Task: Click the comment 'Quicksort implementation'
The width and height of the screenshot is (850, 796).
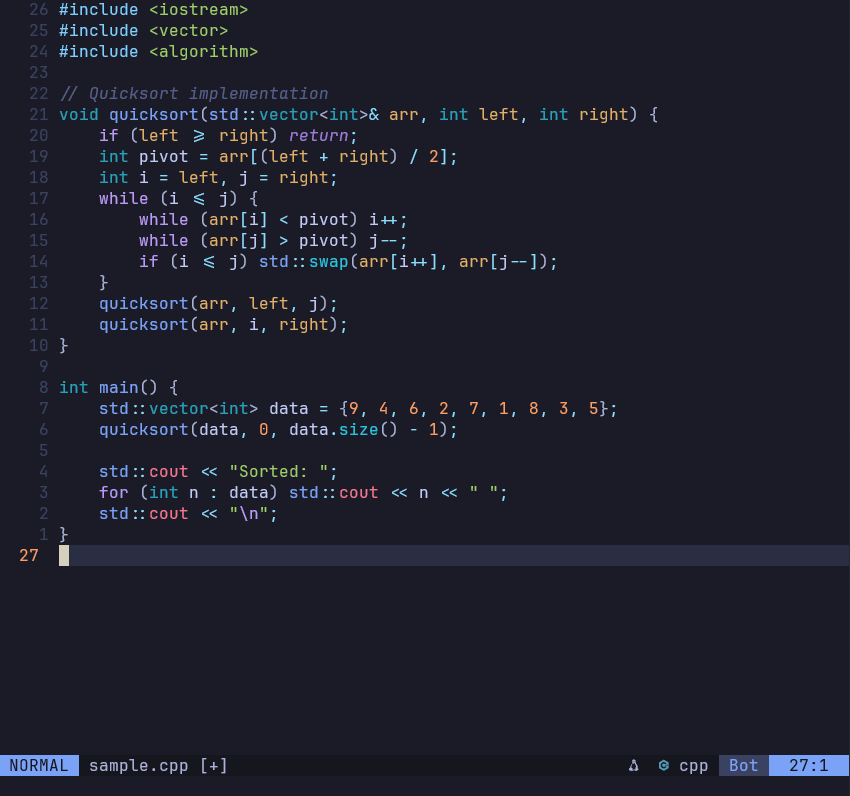Action: click(208, 94)
